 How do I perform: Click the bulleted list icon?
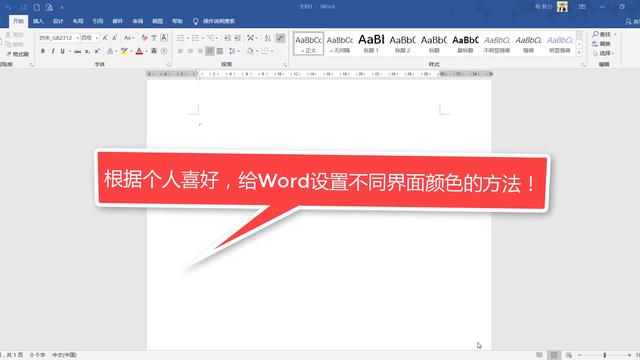coord(180,38)
